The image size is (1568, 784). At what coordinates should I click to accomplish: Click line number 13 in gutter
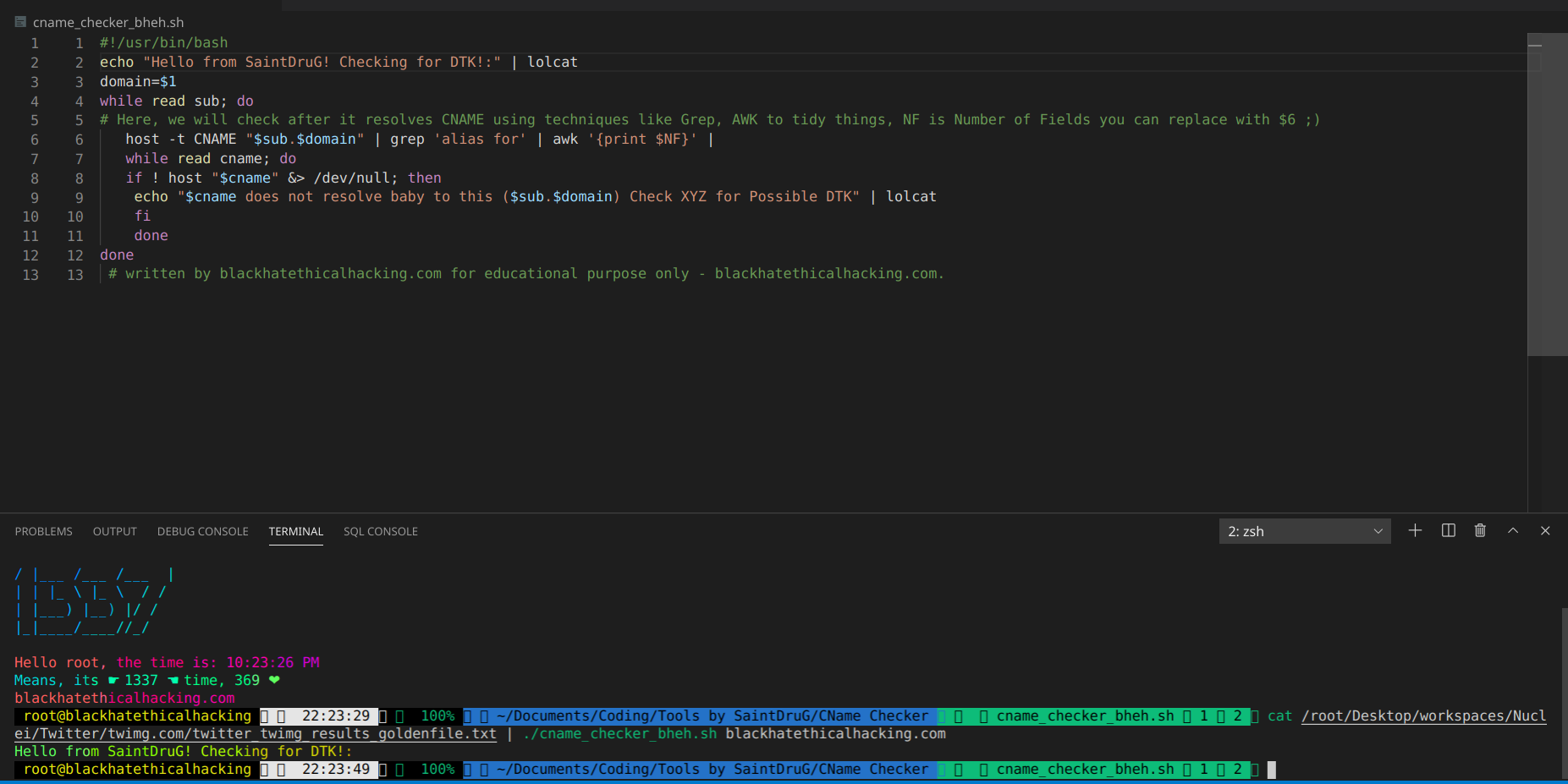pos(74,274)
